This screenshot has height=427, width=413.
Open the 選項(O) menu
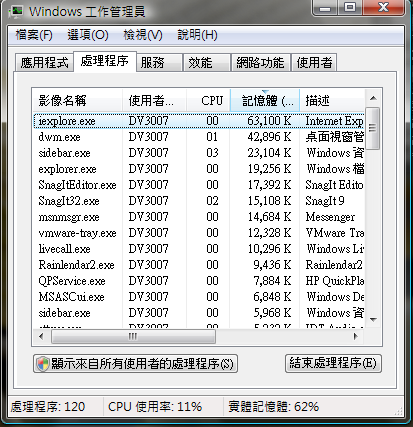(x=88, y=35)
